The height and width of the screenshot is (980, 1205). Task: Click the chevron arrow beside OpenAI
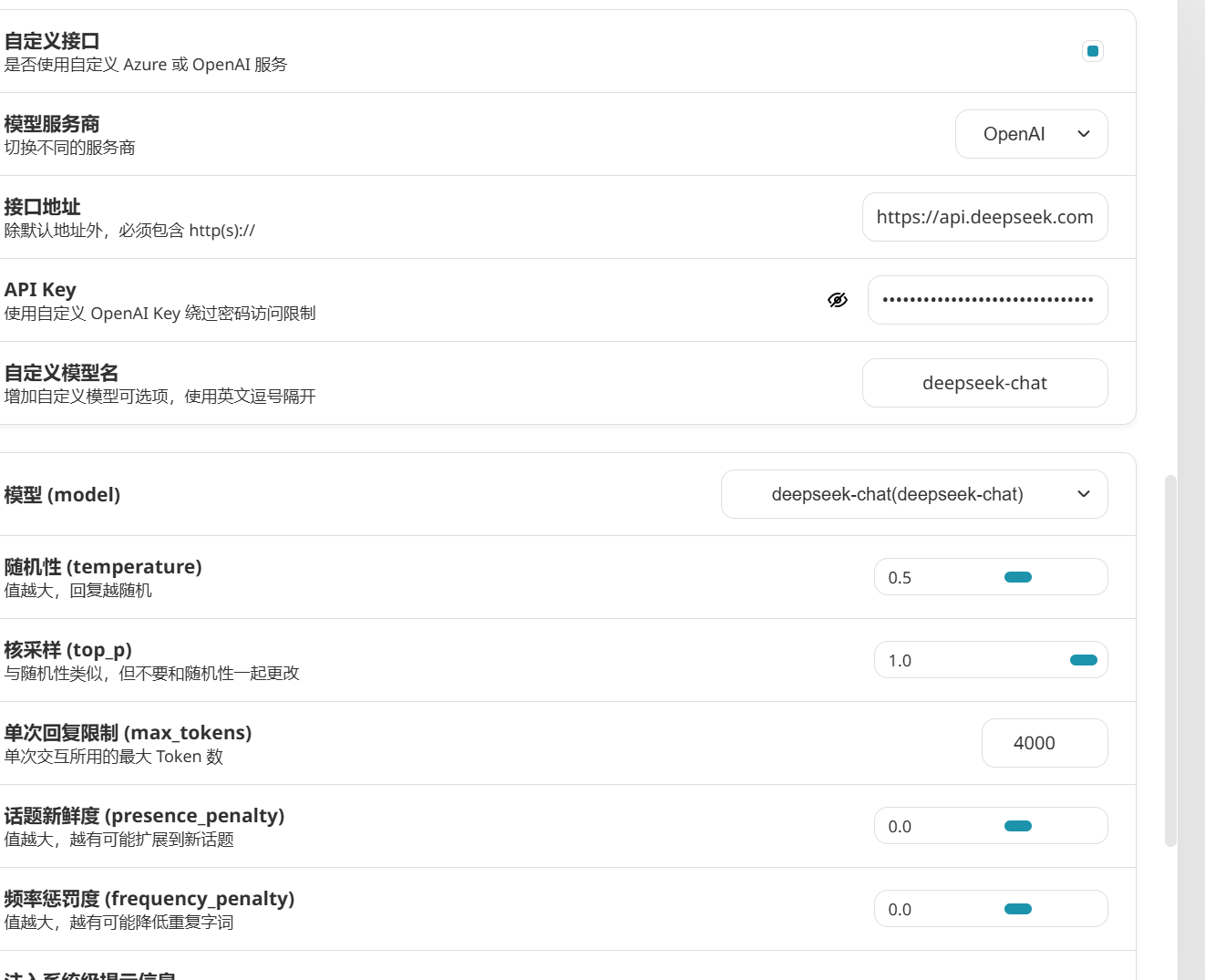coord(1084,134)
